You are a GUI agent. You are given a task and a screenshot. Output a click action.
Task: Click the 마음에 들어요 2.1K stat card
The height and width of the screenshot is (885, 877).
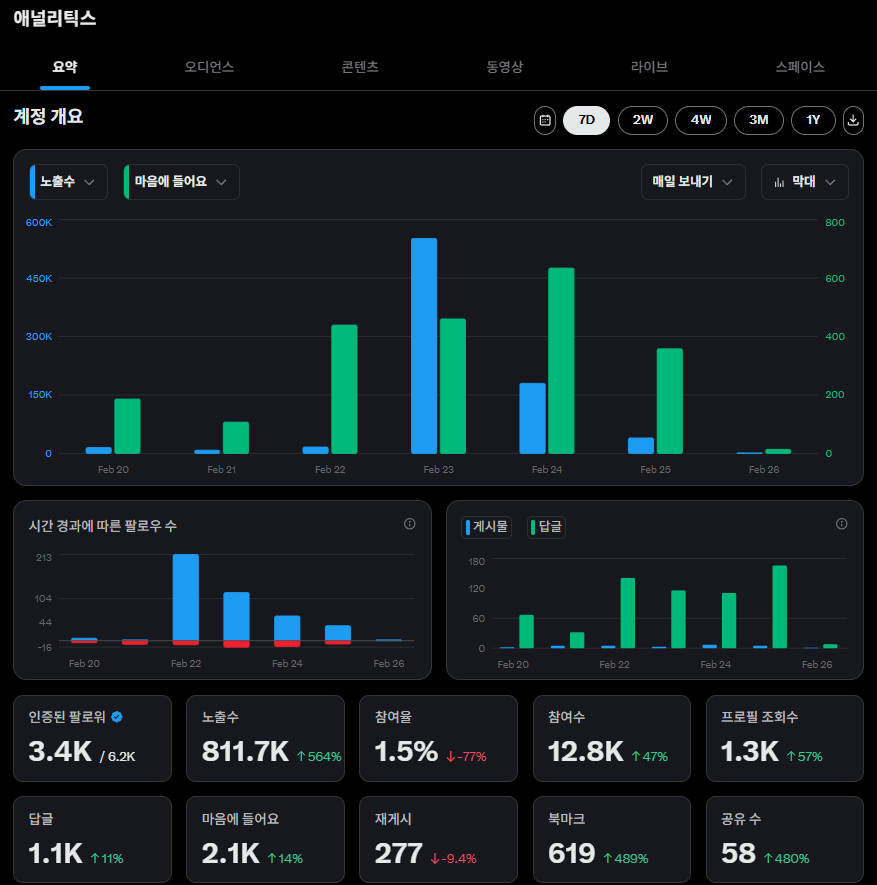point(265,839)
